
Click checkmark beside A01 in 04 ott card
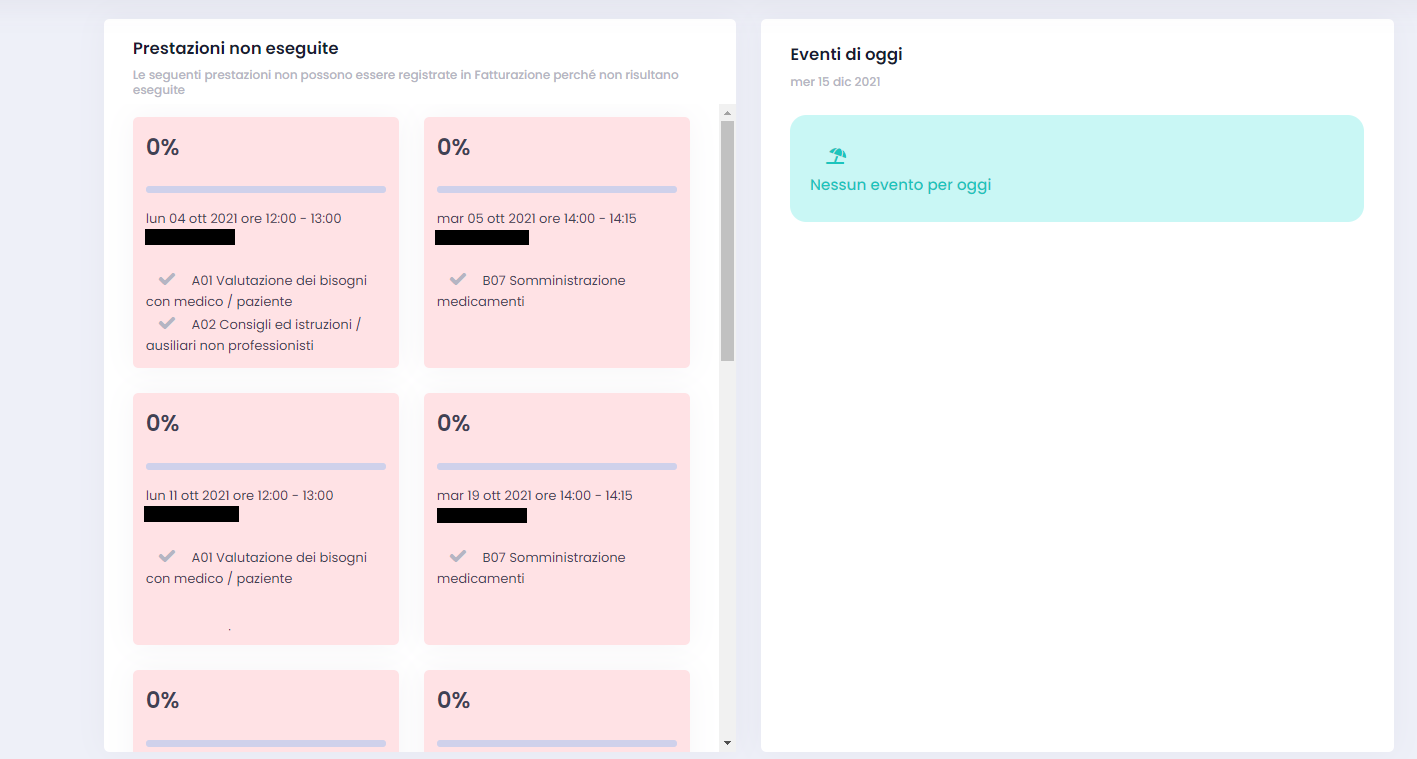[167, 279]
